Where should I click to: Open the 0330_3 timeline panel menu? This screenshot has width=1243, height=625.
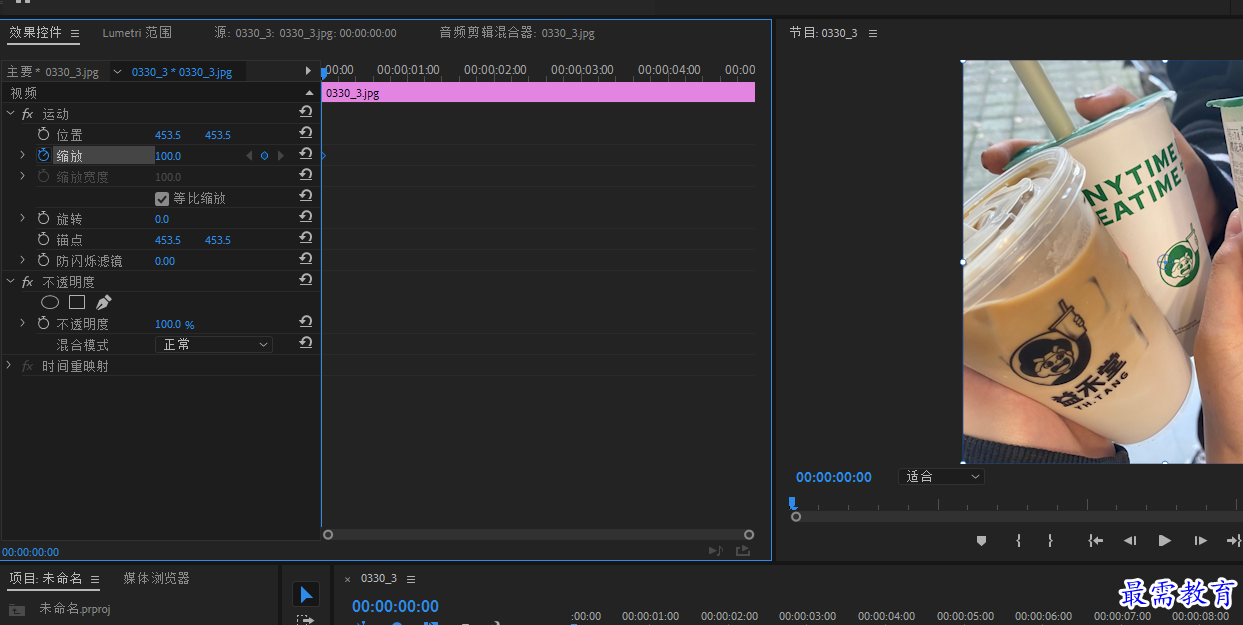411,579
